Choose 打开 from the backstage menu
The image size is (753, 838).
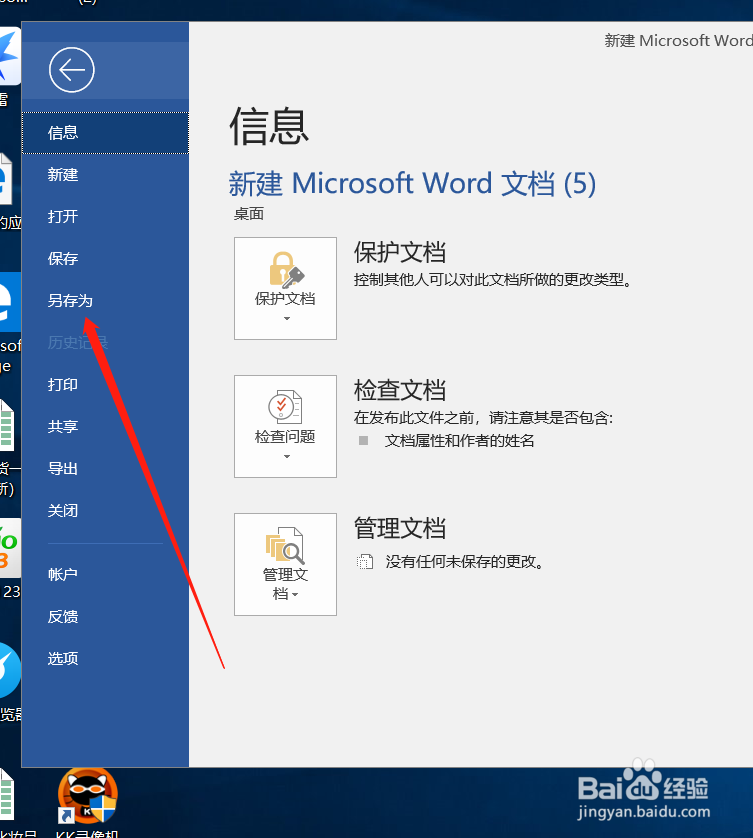(105, 216)
